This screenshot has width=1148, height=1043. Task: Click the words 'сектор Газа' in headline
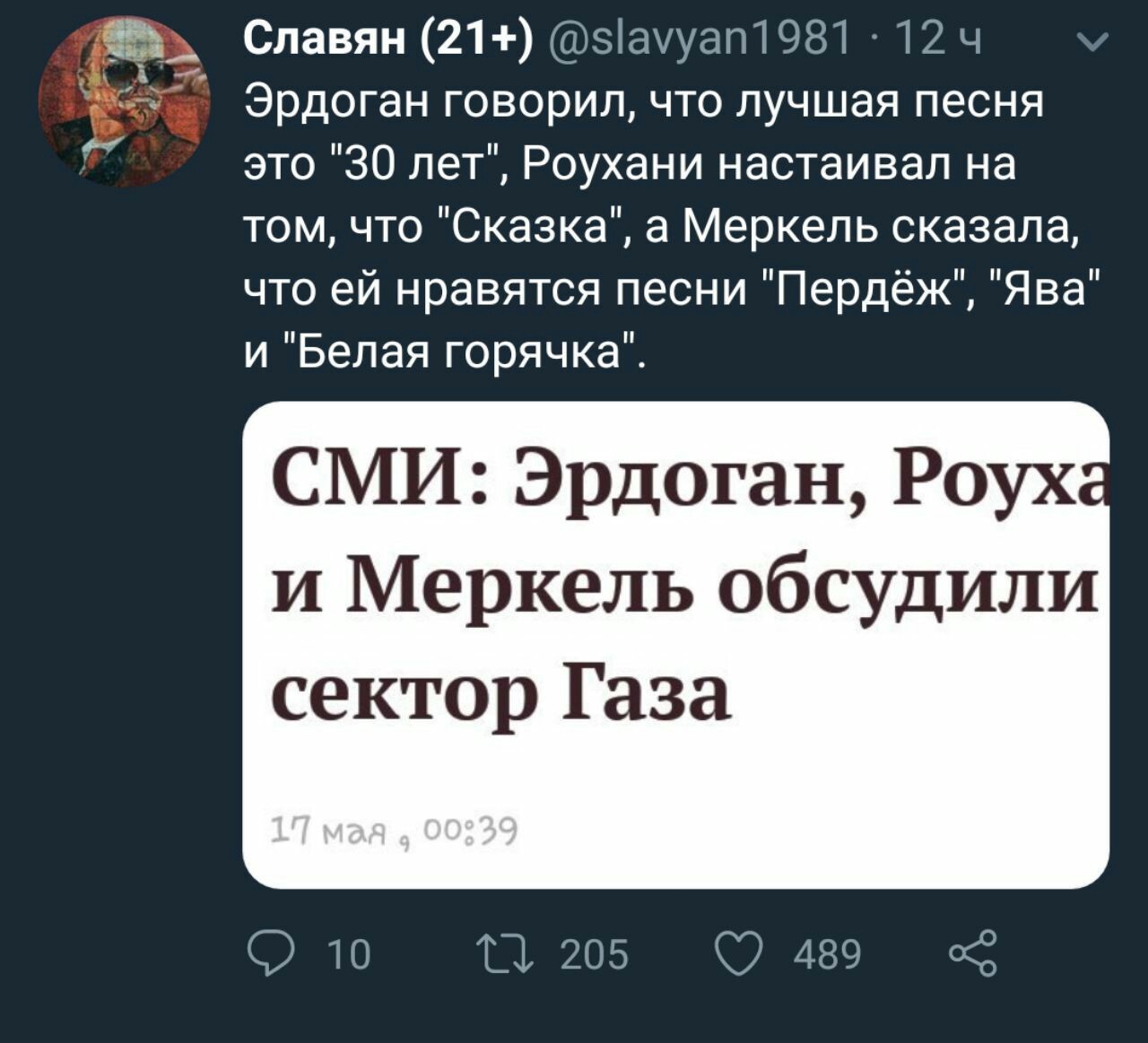[500, 695]
